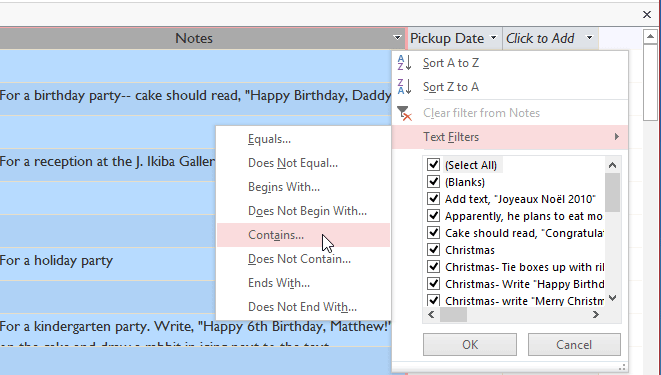Choose Does Not End With... filter
The width and height of the screenshot is (661, 375).
point(304,307)
